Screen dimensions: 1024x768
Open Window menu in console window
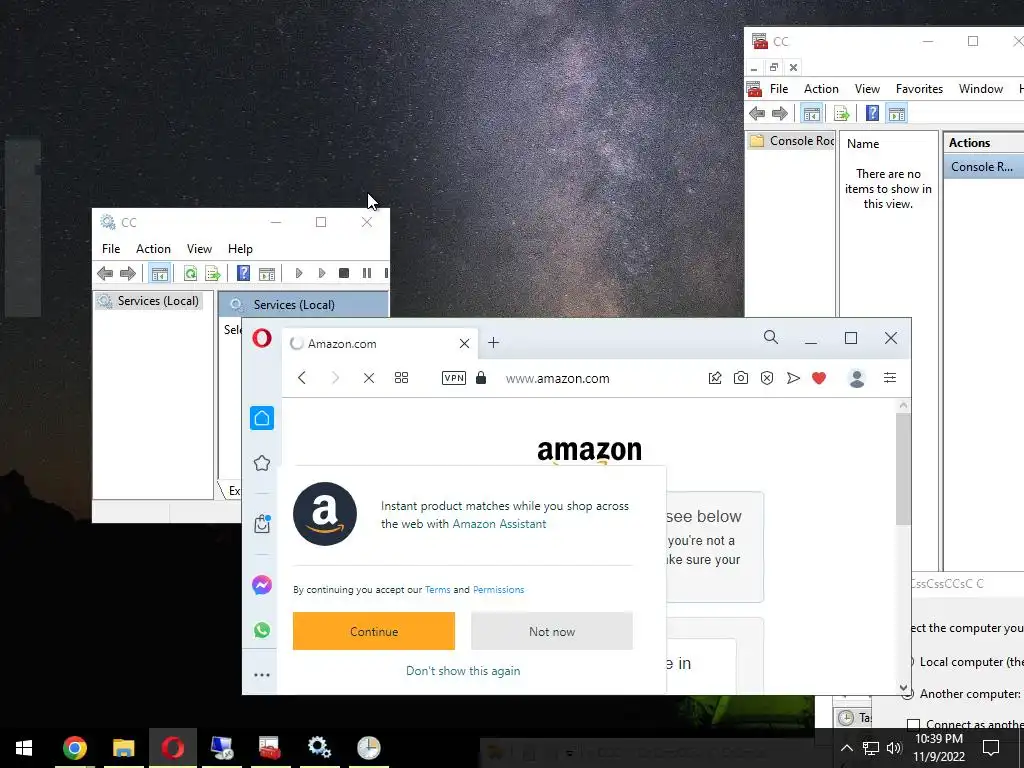981,89
